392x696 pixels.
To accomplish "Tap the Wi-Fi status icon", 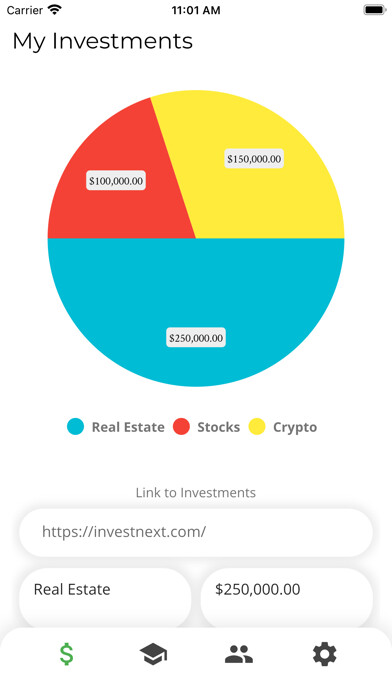I will click(55, 10).
